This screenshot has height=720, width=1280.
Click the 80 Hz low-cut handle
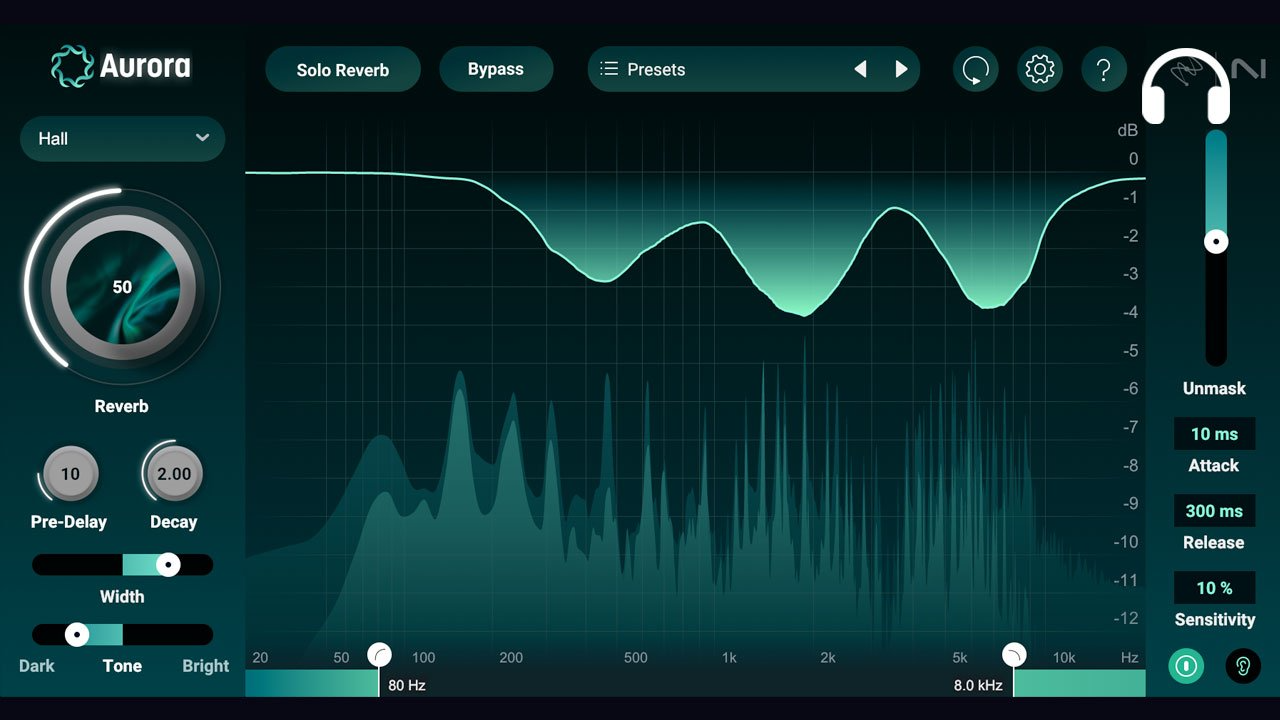380,655
